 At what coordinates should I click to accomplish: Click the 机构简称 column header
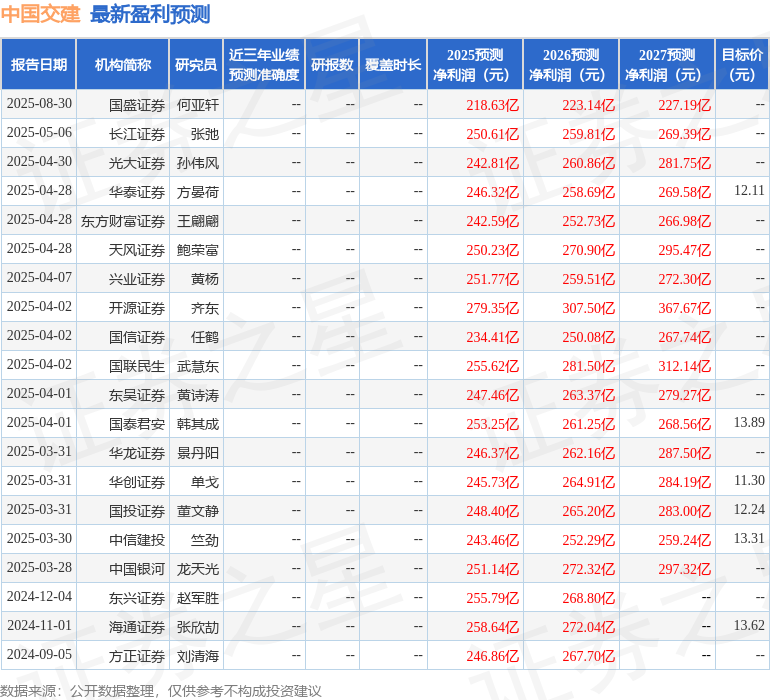pyautogui.click(x=122, y=64)
